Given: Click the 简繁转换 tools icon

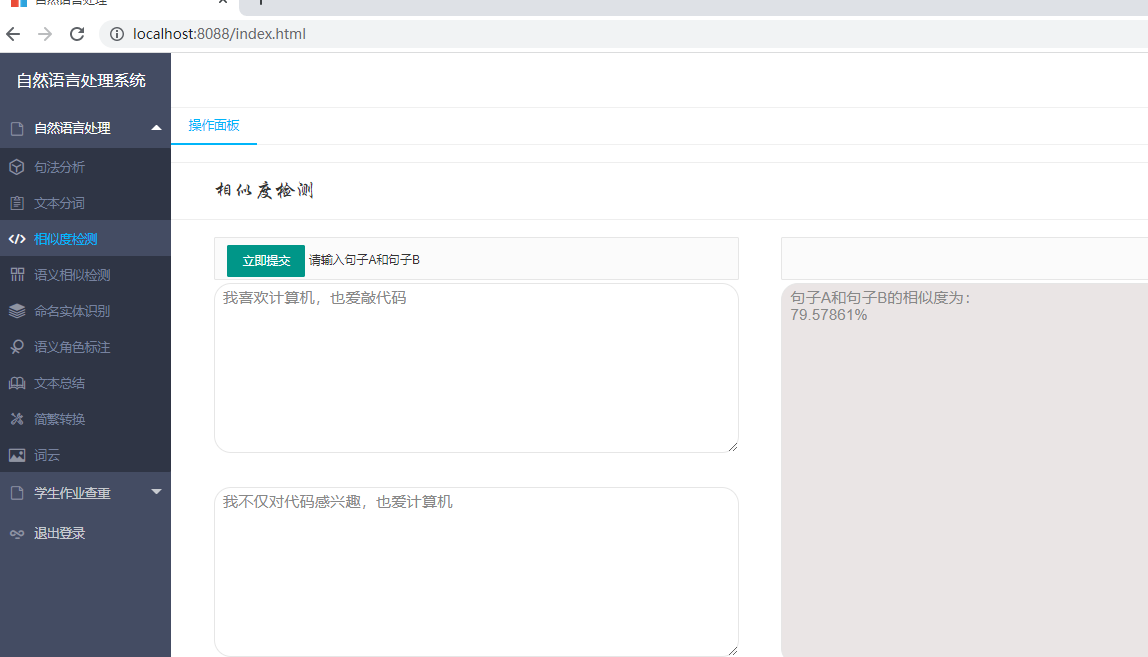Looking at the screenshot, I should [x=17, y=419].
